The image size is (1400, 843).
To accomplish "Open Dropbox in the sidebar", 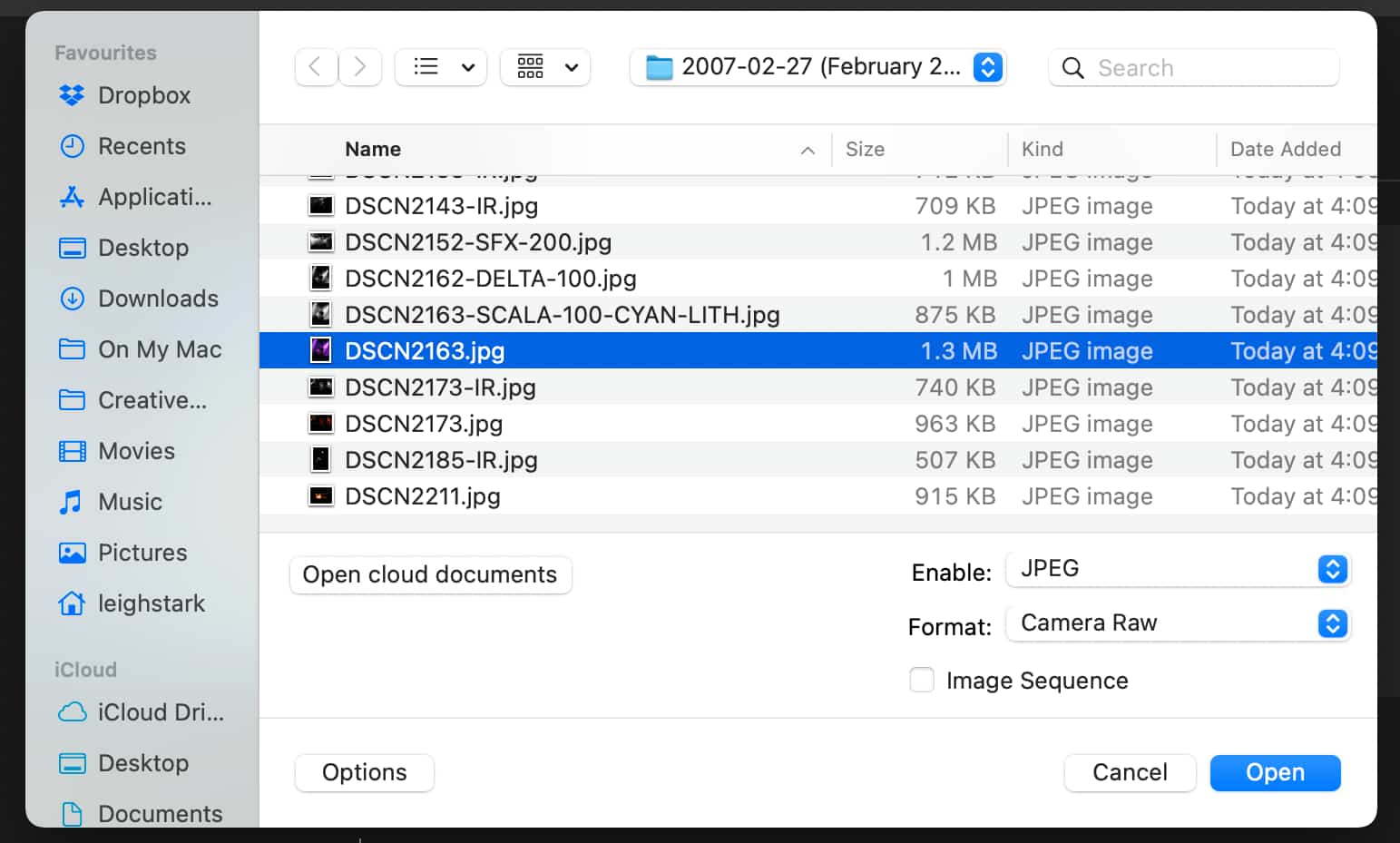I will (143, 95).
